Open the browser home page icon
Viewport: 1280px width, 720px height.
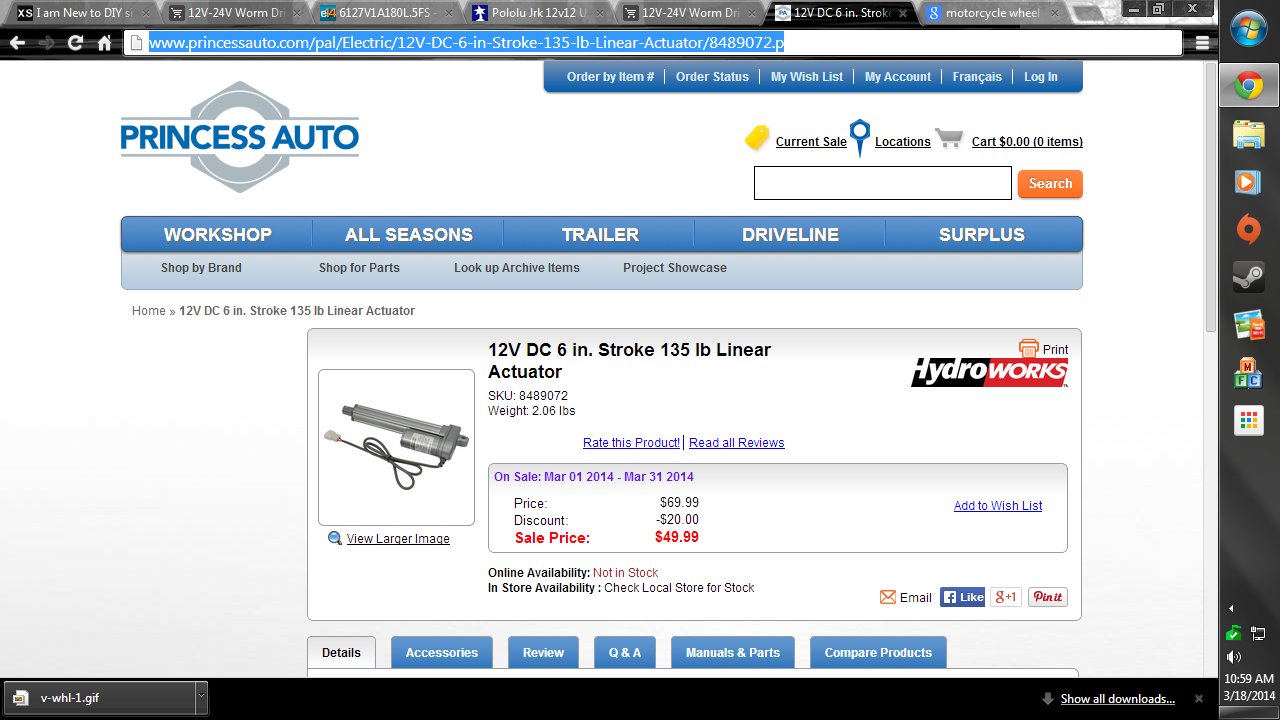[x=104, y=43]
